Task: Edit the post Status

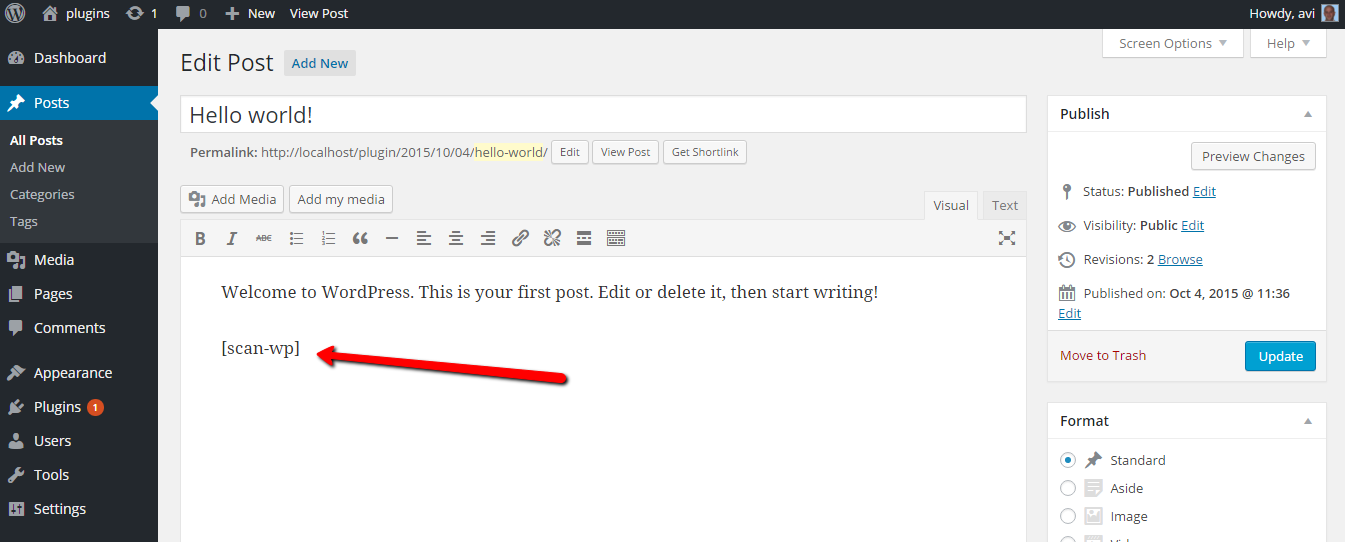Action: pyautogui.click(x=1204, y=191)
